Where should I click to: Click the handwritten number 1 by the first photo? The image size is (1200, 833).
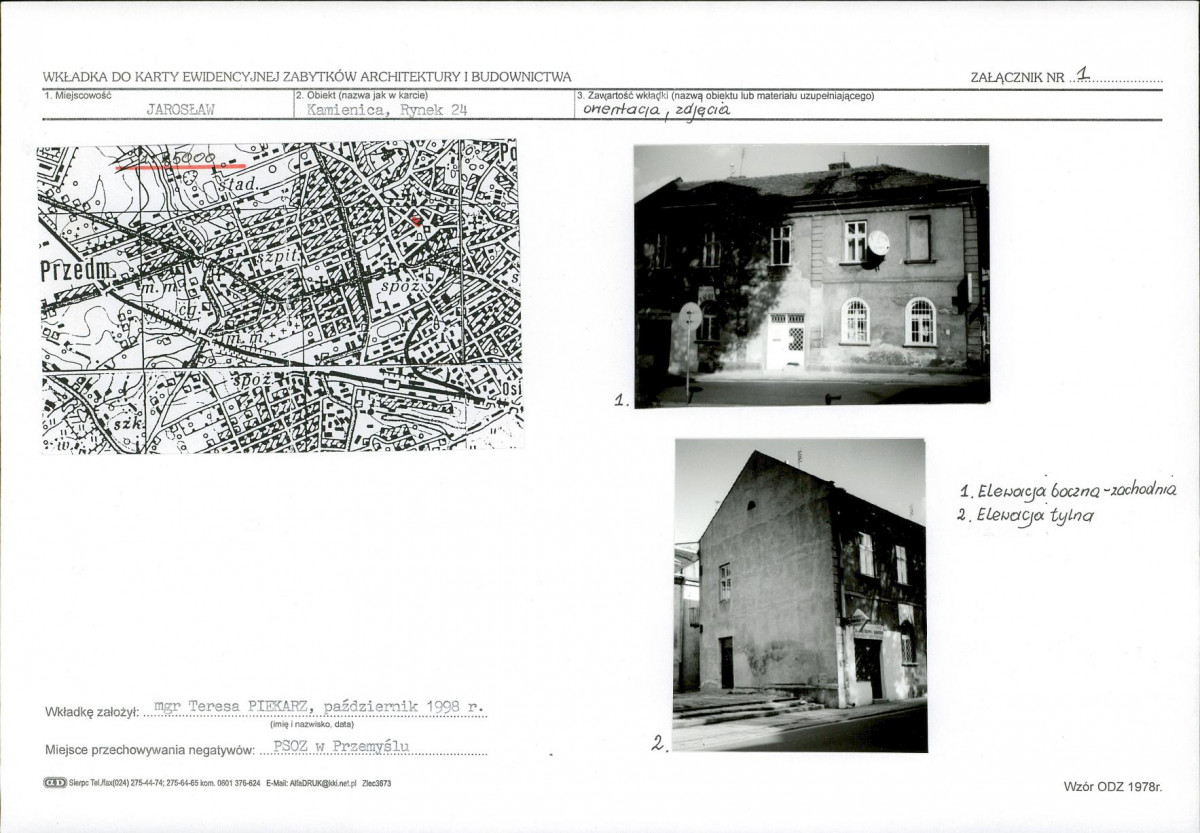click(x=621, y=400)
